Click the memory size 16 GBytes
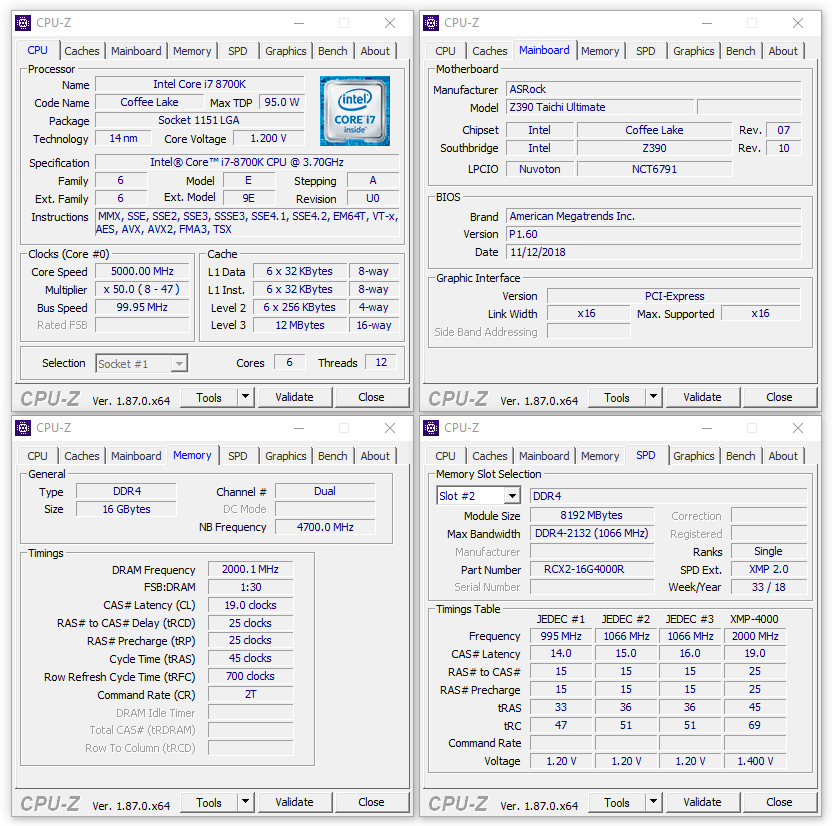The width and height of the screenshot is (832, 826). click(x=126, y=509)
